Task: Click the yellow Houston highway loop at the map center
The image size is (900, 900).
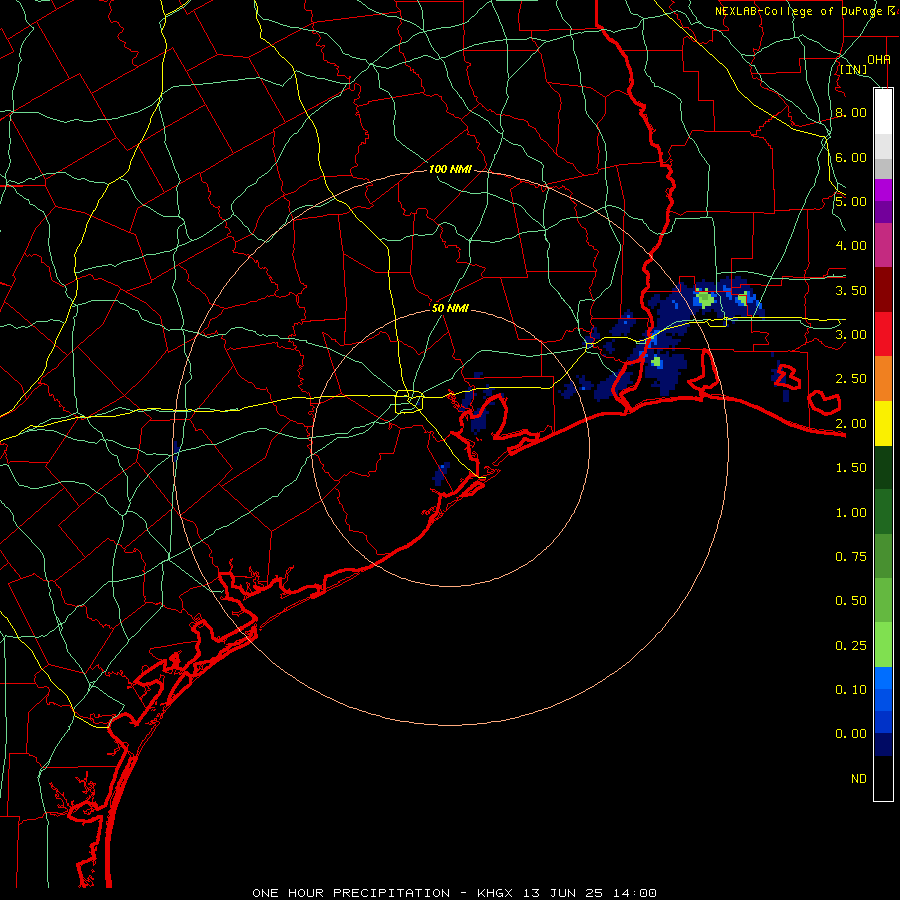Action: tap(409, 401)
